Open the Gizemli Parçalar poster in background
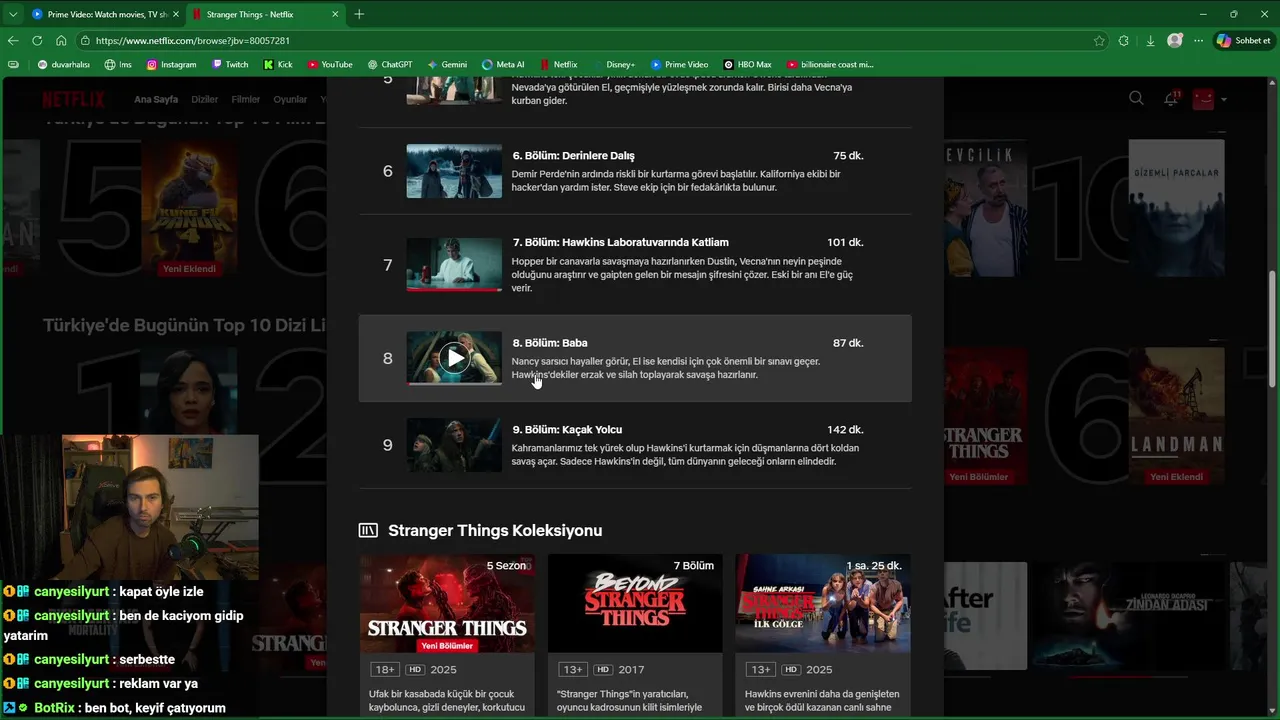This screenshot has width=1280, height=720. point(1176,208)
